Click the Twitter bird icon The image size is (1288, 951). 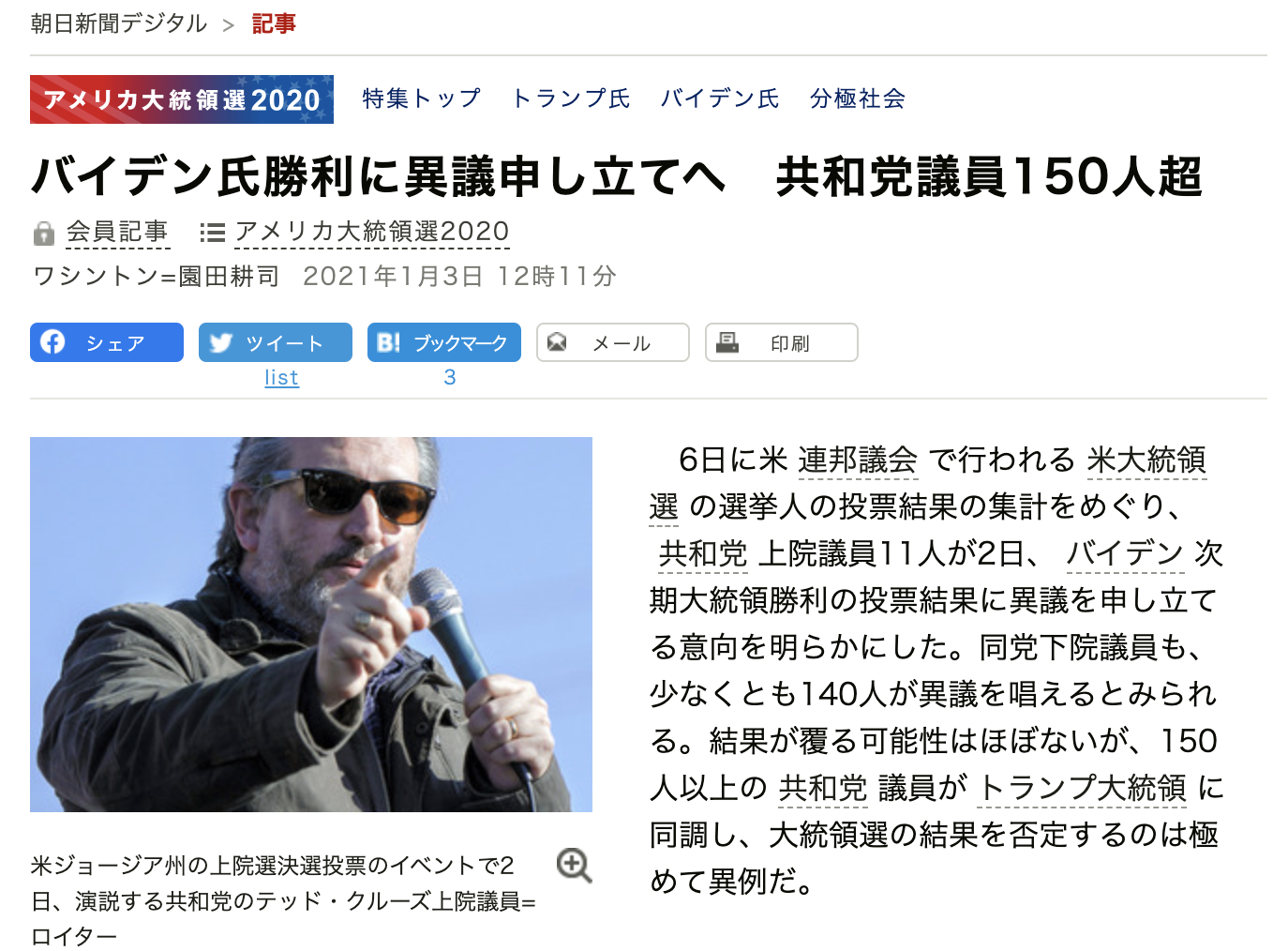click(x=221, y=342)
